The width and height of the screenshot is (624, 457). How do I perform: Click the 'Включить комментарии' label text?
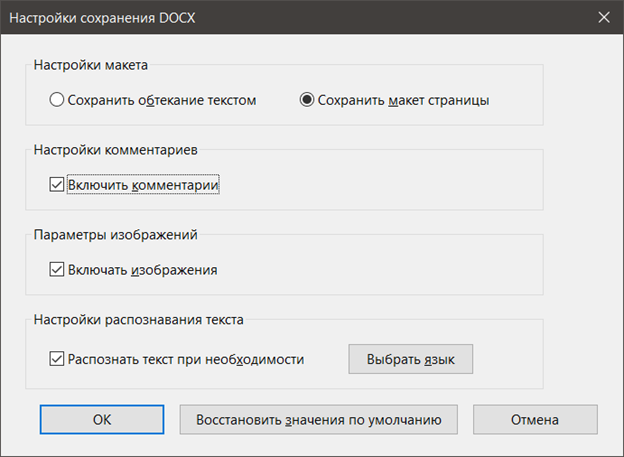(x=143, y=185)
